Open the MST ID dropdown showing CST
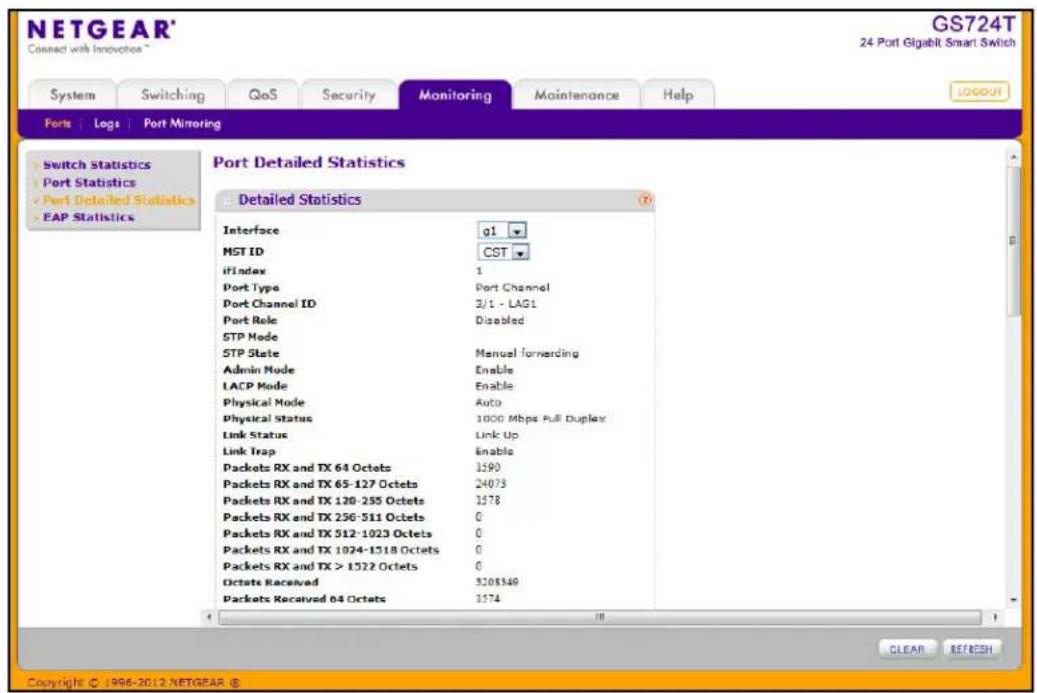 point(503,252)
